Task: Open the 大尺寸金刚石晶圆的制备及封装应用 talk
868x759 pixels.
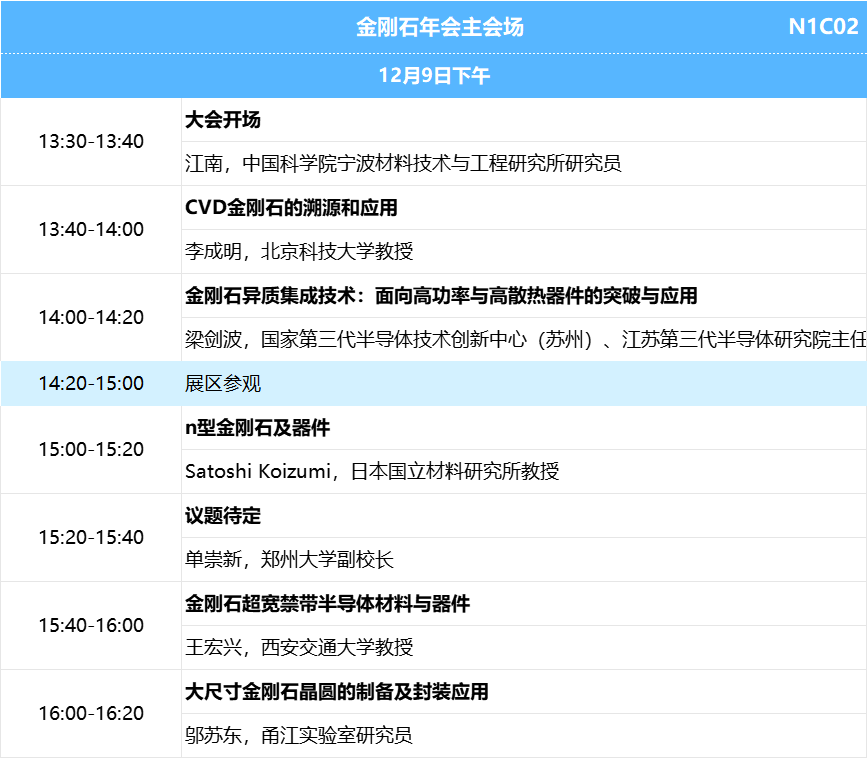Action: 337,692
